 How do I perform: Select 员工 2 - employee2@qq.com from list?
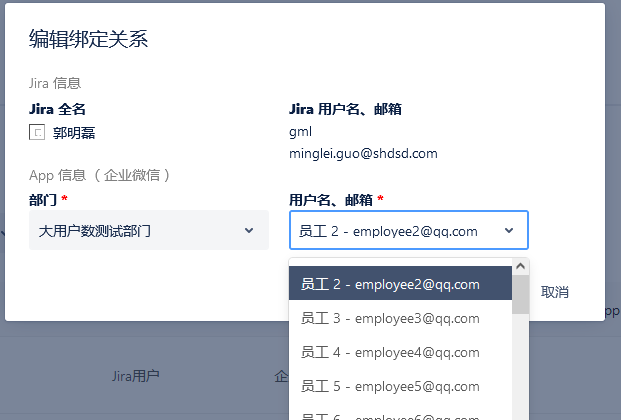pos(397,284)
